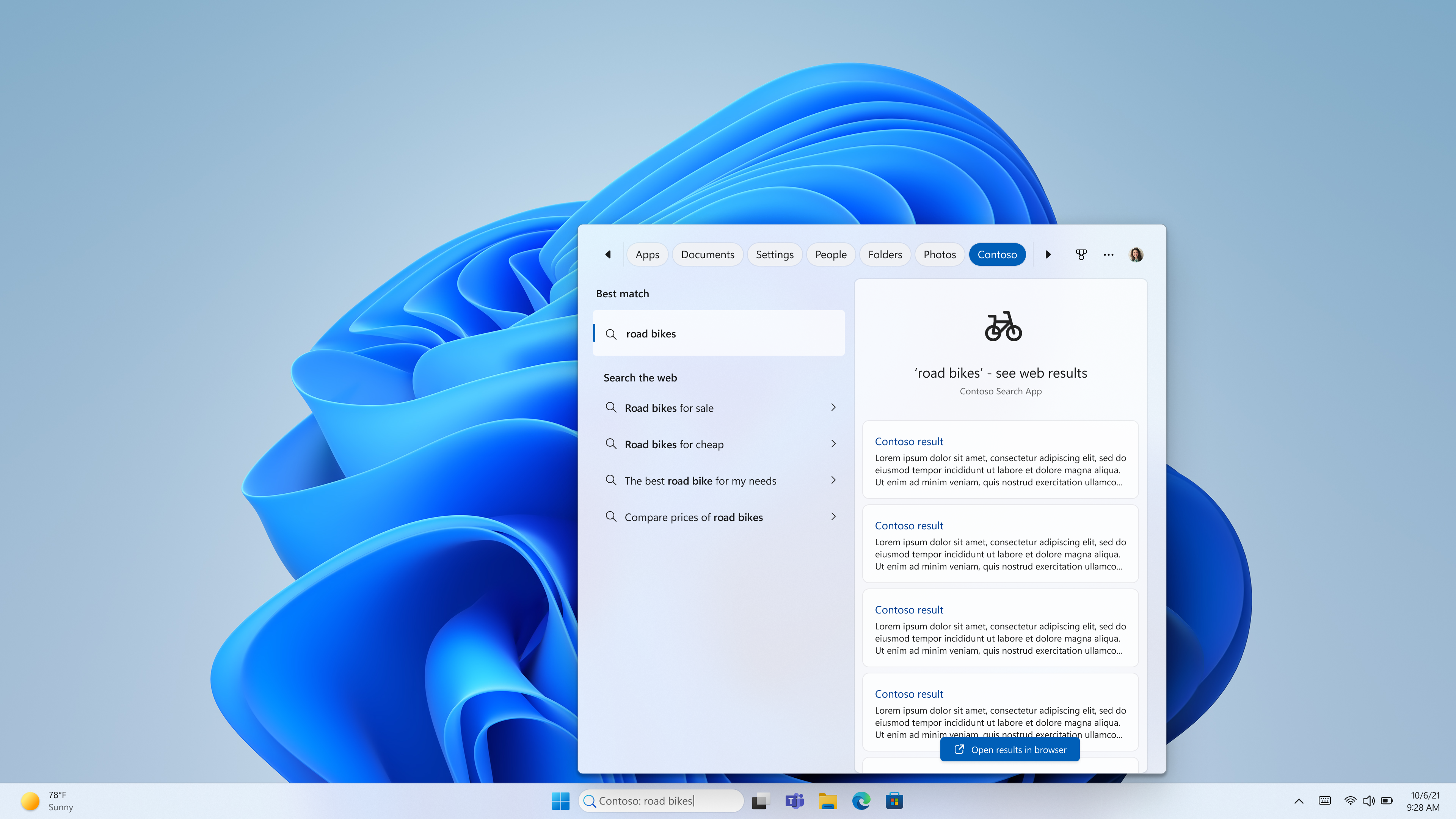Click the trophy/rewards icon in search
Viewport: 1456px width, 819px height.
coord(1081,254)
